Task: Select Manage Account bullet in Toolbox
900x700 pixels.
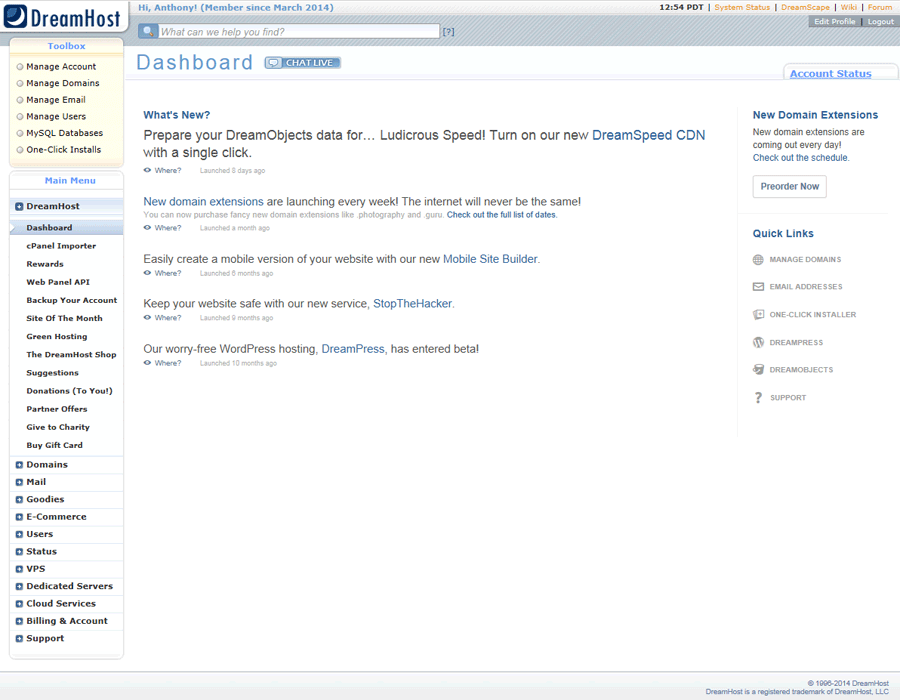Action: (20, 67)
